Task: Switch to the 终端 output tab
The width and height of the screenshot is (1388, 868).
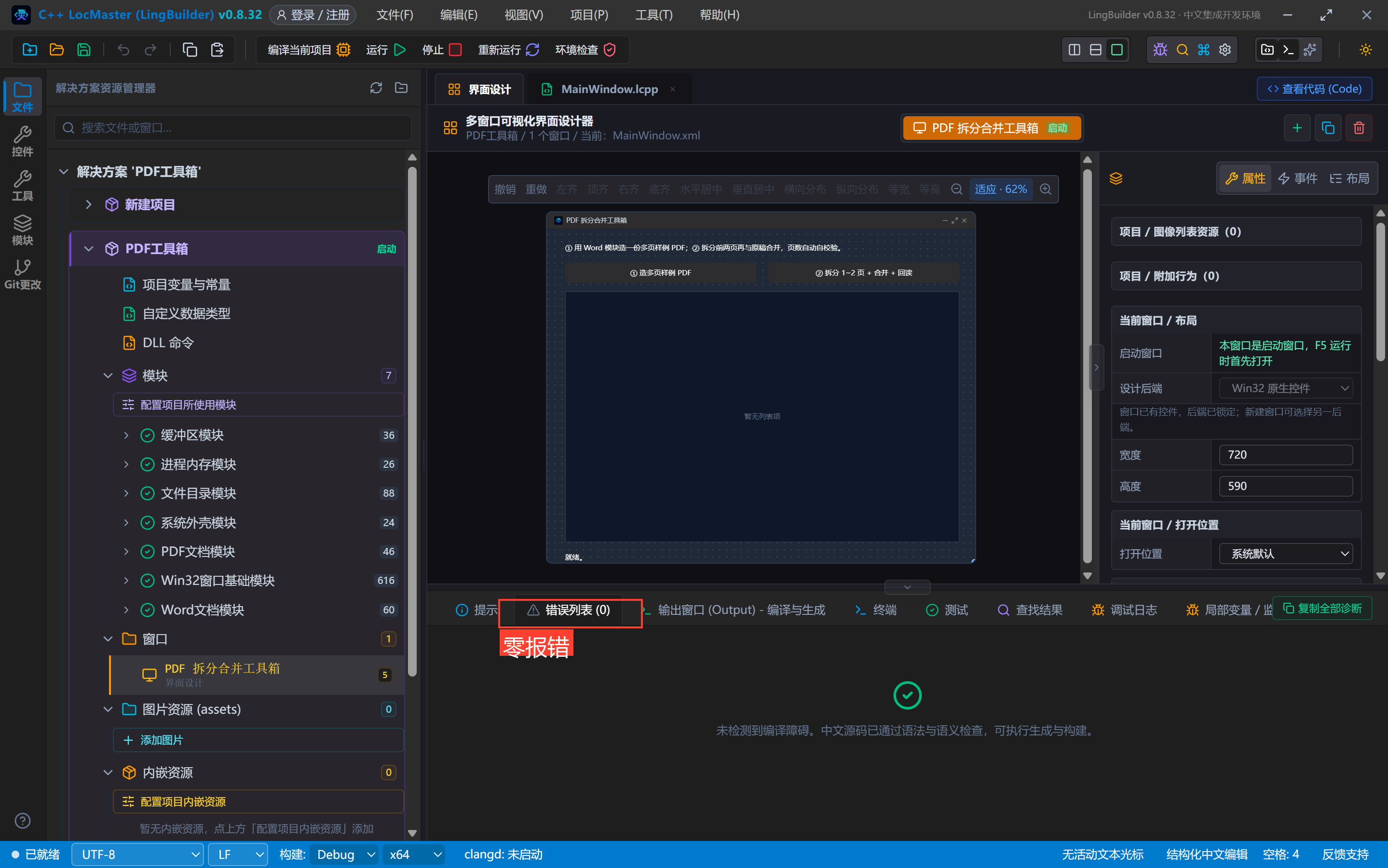Action: click(x=875, y=610)
